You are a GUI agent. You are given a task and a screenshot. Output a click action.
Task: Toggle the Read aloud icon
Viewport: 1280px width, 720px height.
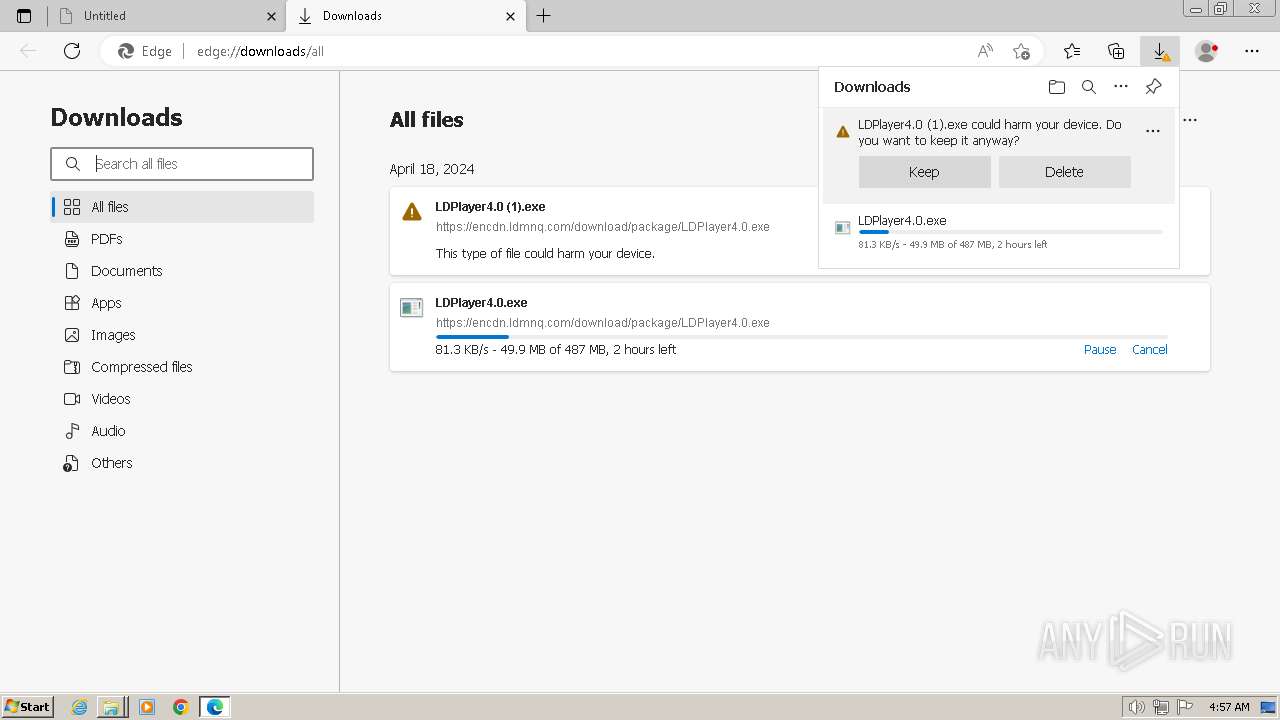[985, 51]
